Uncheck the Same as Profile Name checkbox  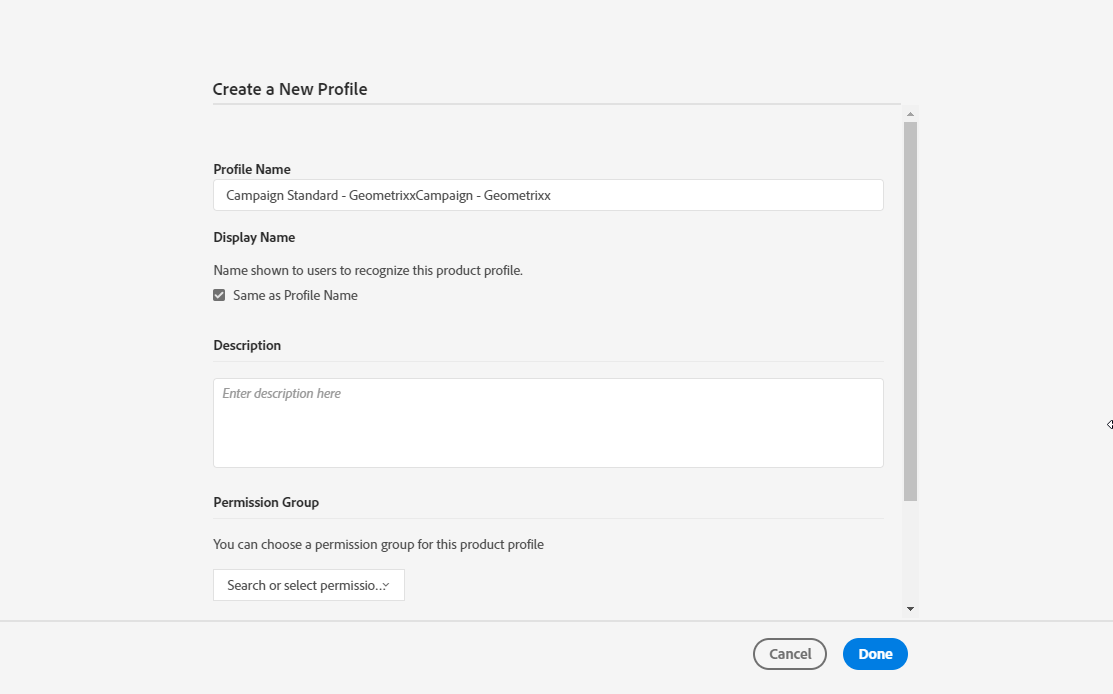tap(219, 295)
